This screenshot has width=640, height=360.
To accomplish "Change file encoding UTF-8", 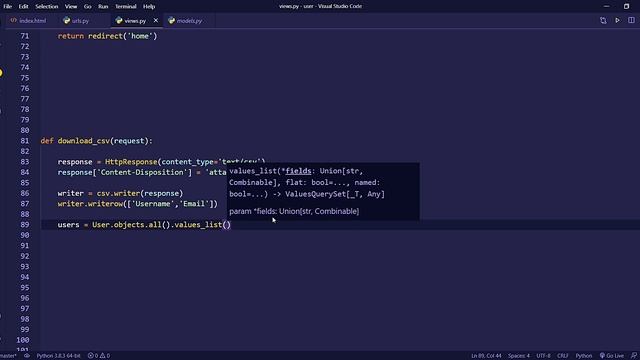I will coord(543,356).
